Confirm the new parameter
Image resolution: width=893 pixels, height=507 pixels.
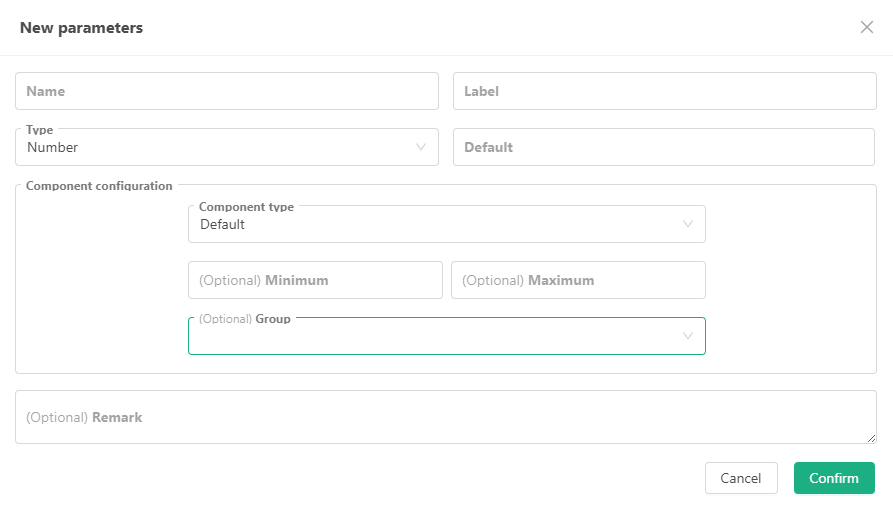[x=834, y=478]
